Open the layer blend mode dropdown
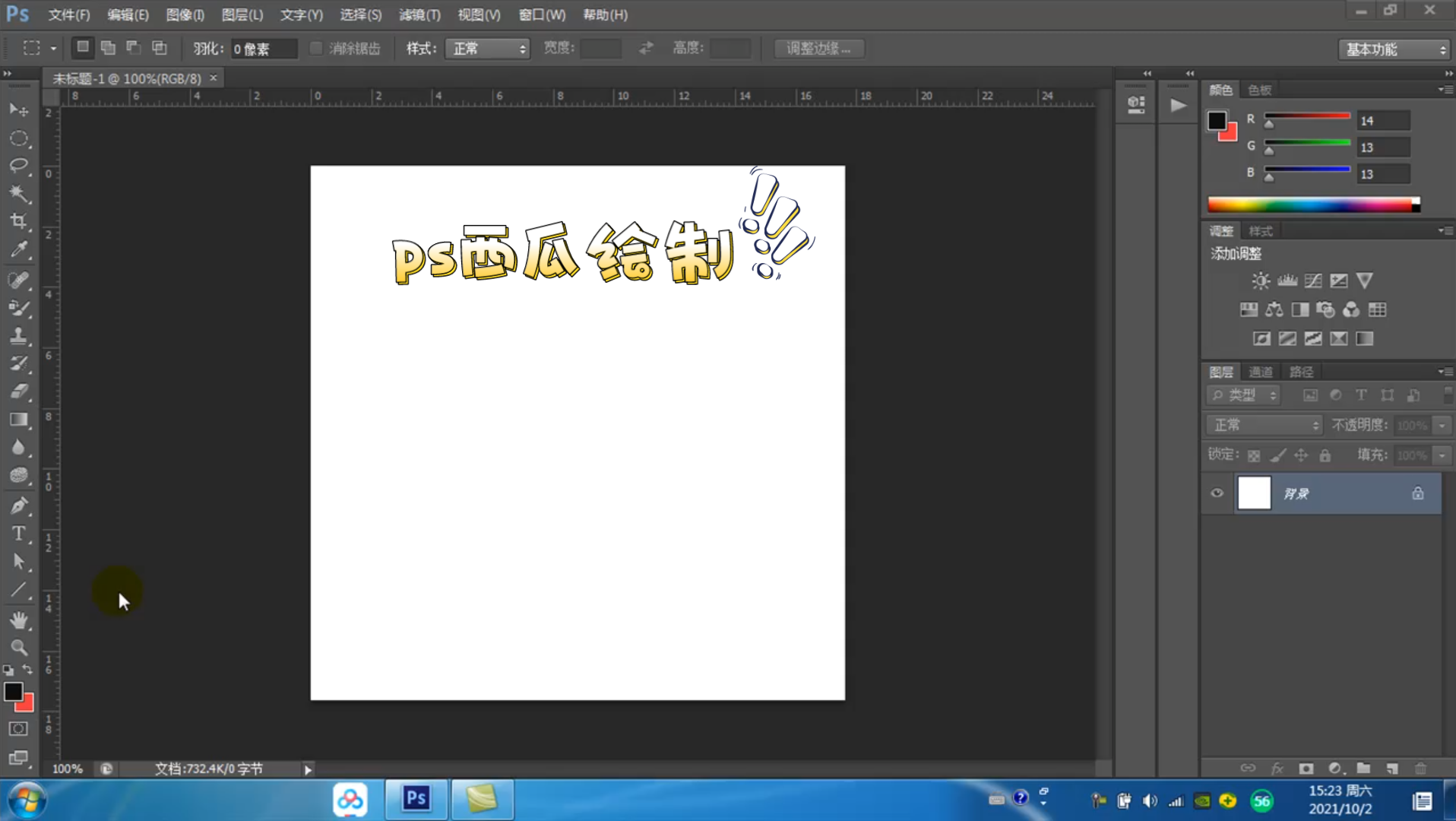 [1264, 425]
